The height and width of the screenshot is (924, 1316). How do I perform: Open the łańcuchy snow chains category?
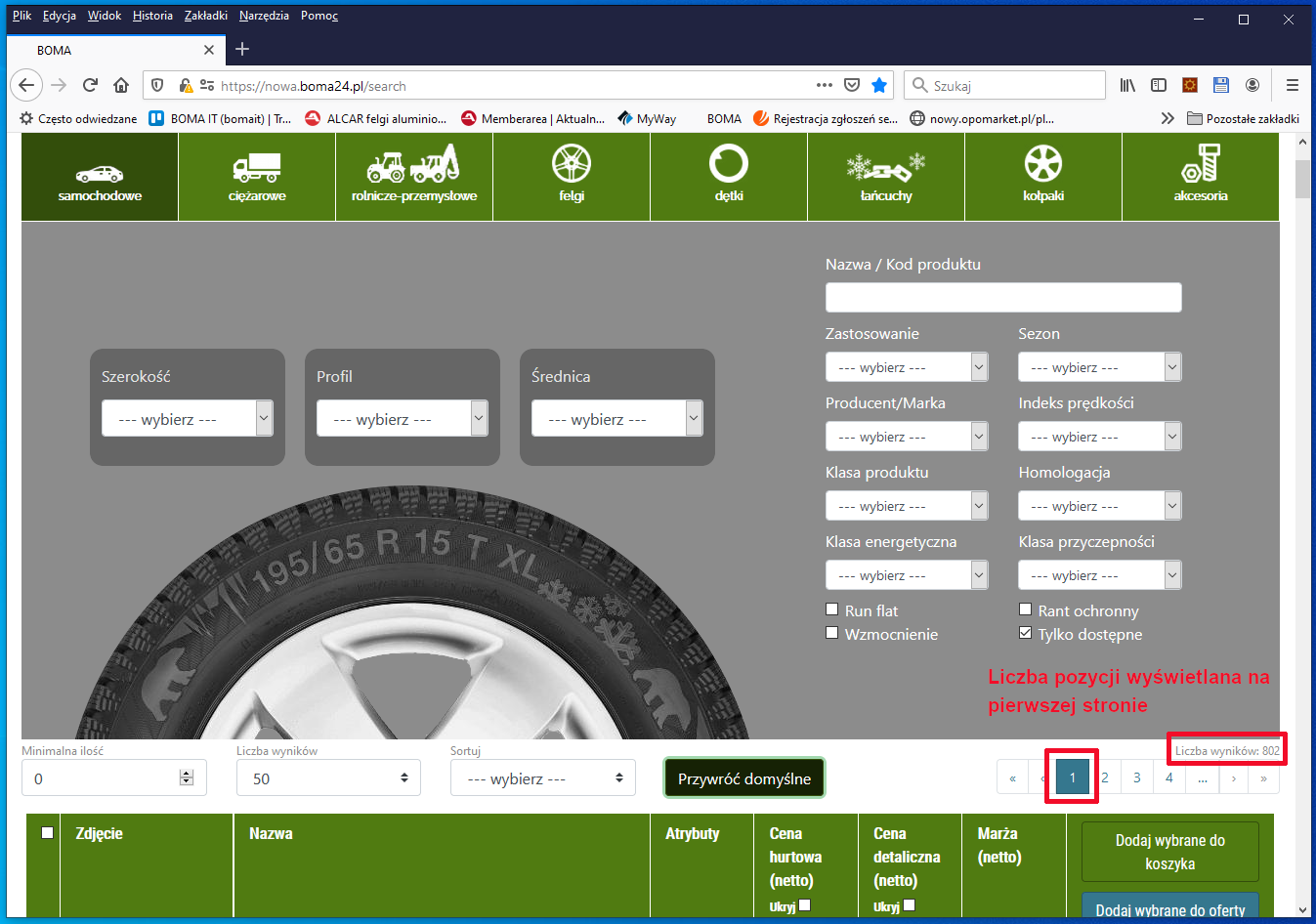point(886,176)
